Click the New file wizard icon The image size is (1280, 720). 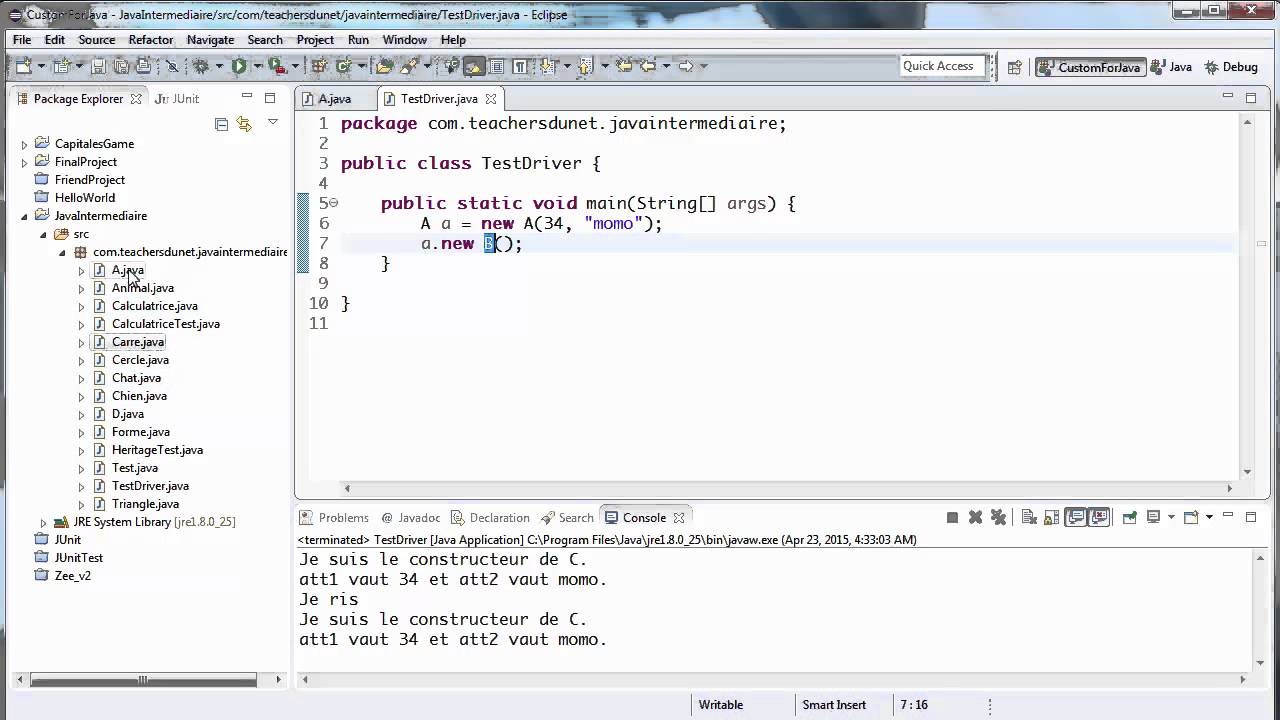(22, 66)
